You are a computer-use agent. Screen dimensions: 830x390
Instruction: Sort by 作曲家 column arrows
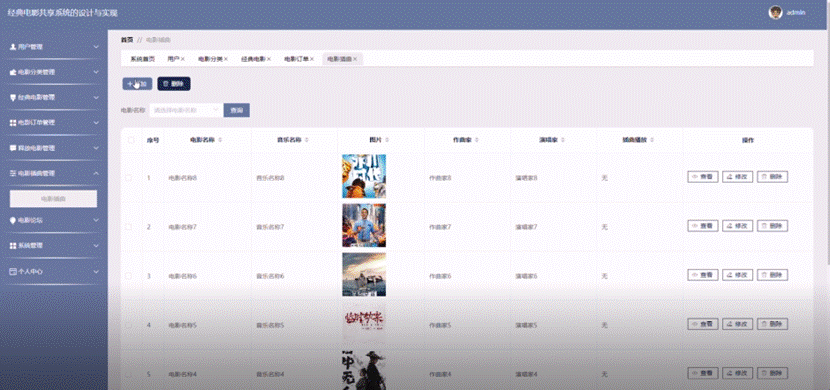[477, 140]
